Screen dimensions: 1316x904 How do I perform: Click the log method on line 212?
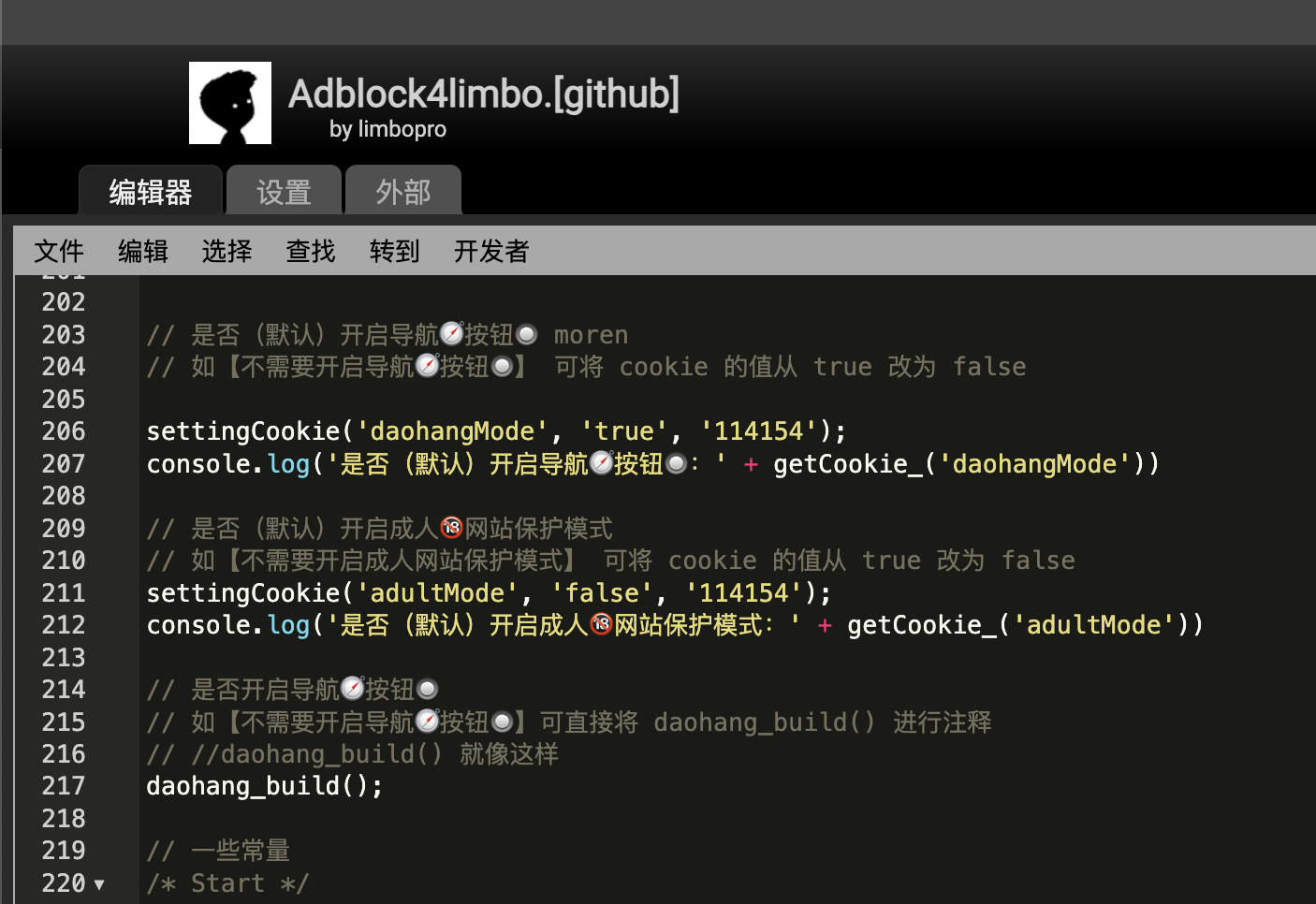[288, 625]
